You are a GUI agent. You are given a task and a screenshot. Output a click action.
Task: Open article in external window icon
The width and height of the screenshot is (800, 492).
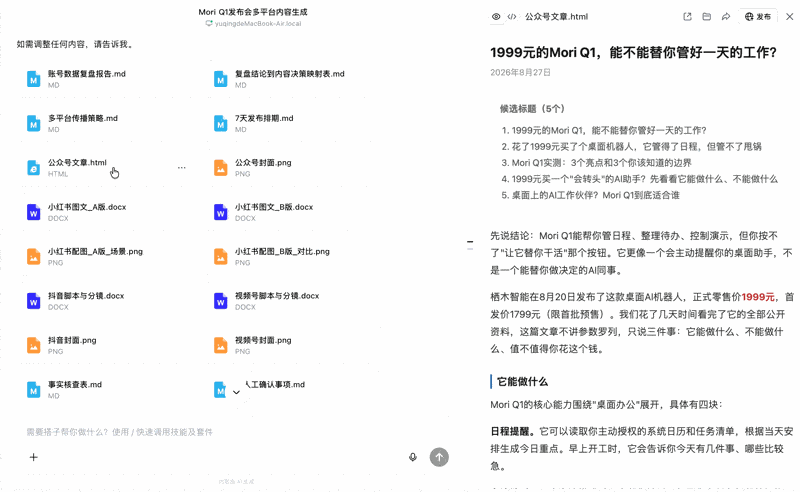click(687, 16)
